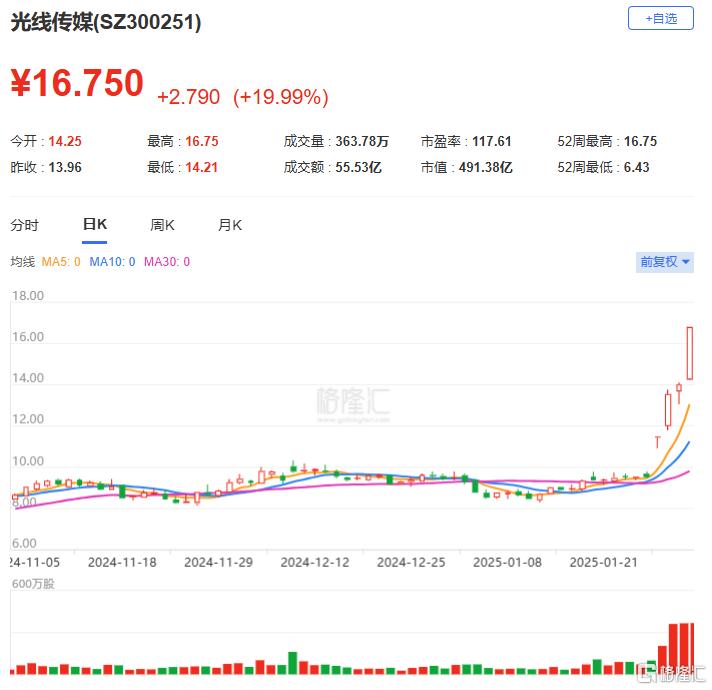The height and width of the screenshot is (690, 712).
Task: Click date label 2025-01-21 on axis
Action: pyautogui.click(x=603, y=562)
